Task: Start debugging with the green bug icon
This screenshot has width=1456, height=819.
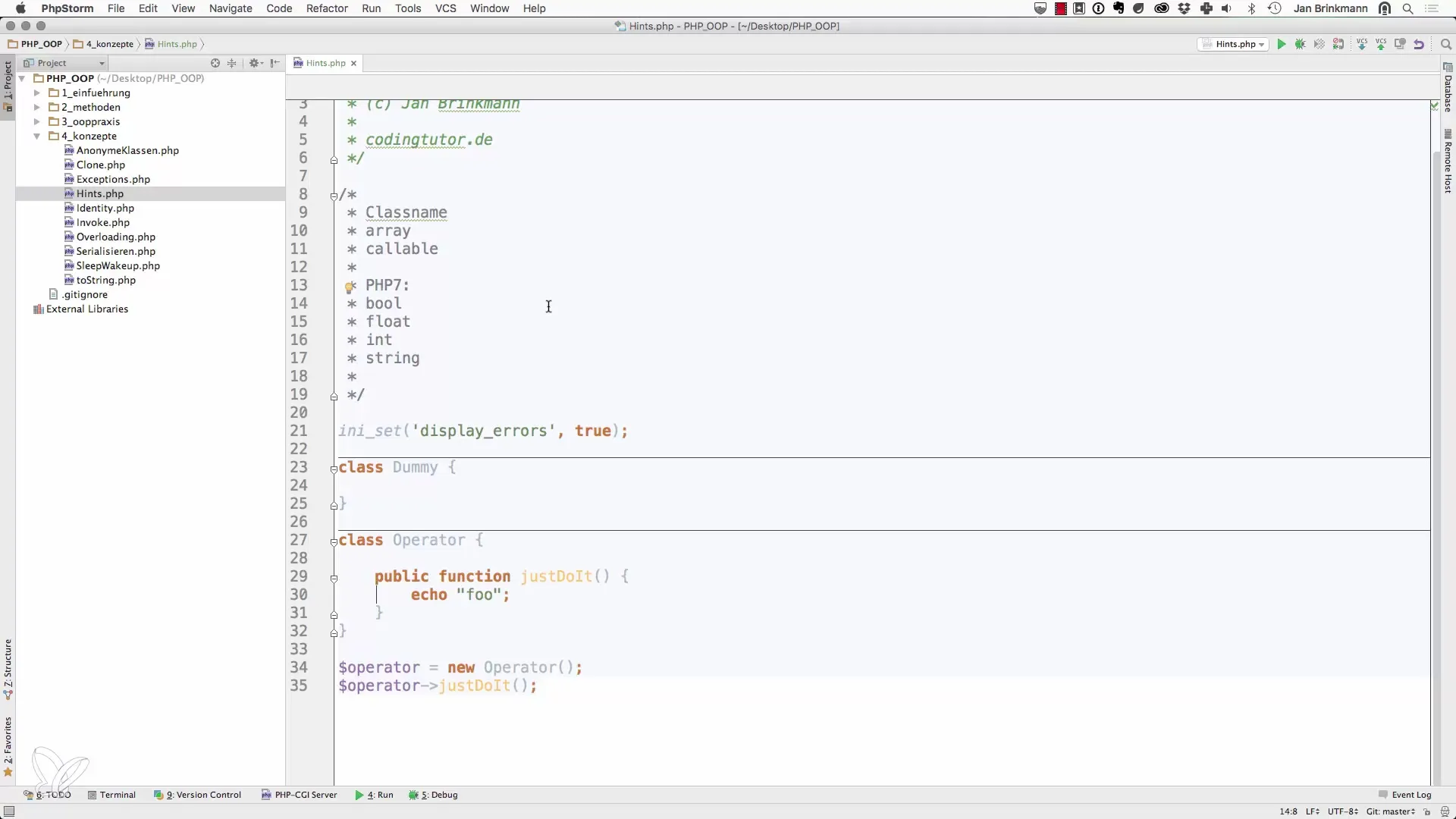Action: pos(1301,45)
